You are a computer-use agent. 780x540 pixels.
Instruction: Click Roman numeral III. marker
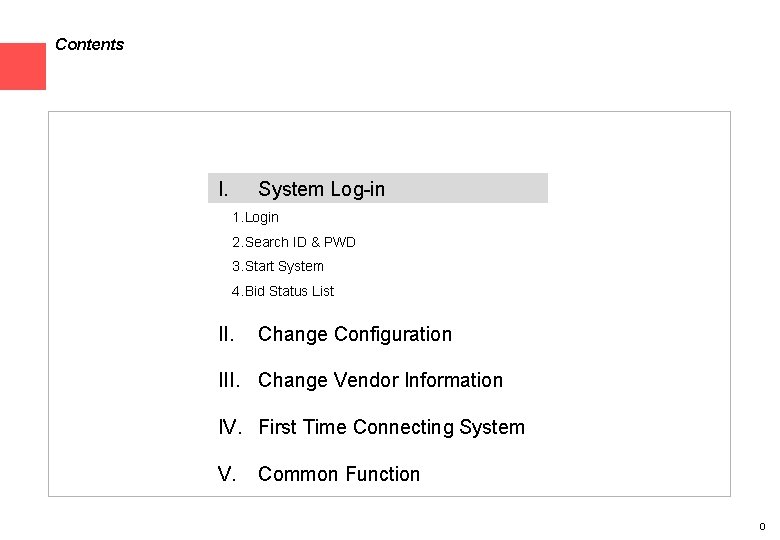click(x=230, y=380)
